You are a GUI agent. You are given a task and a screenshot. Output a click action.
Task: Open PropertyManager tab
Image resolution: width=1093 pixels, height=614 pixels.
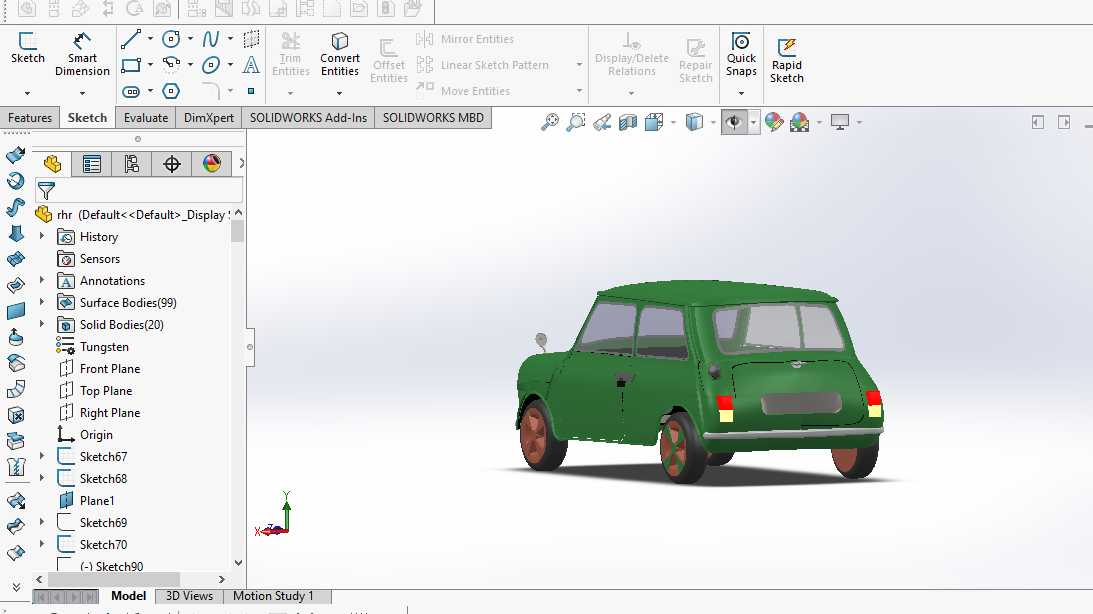pos(91,164)
